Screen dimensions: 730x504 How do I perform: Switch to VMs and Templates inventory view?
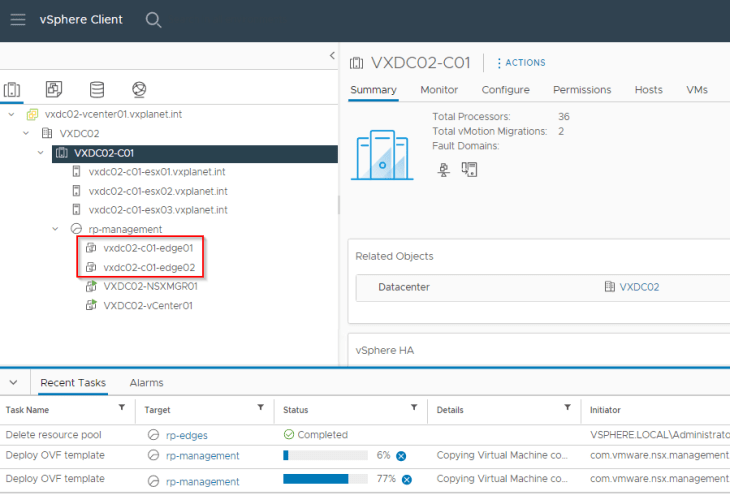point(54,89)
